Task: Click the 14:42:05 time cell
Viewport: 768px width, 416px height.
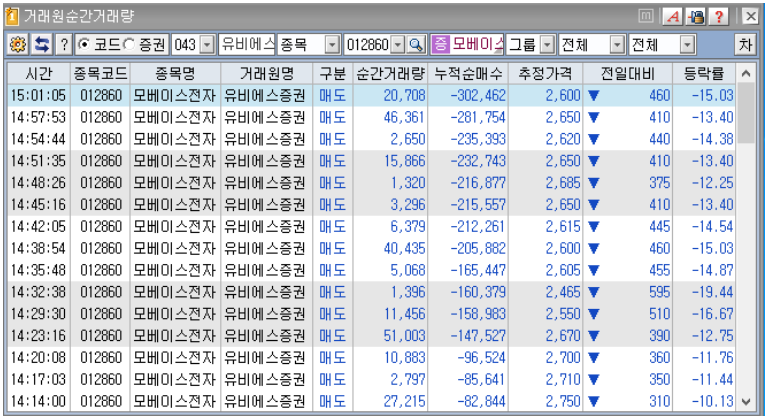Action: 38,226
